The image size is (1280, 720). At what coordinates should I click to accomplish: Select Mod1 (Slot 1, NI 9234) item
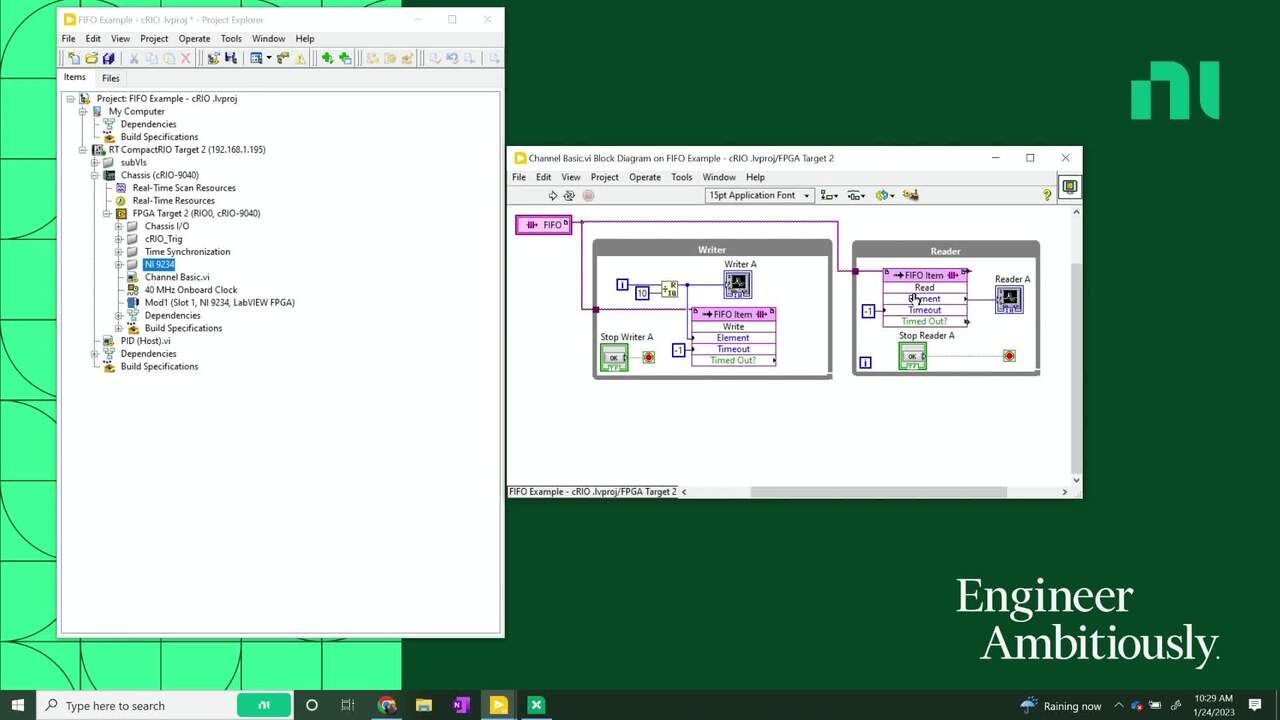click(219, 303)
